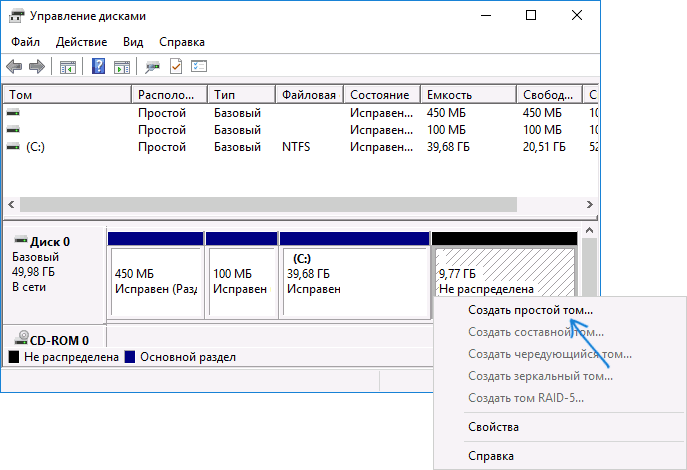The width and height of the screenshot is (687, 470).
Task: Open the Справка menu in menu bar
Action: [x=182, y=42]
